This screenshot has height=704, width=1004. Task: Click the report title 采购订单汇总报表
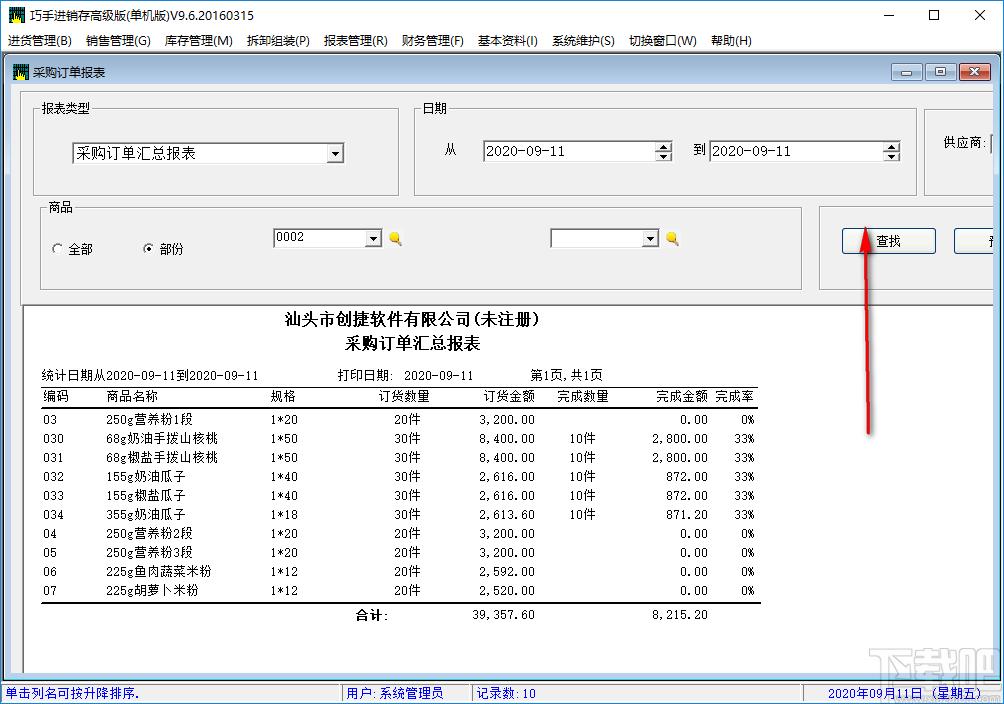[x=412, y=343]
